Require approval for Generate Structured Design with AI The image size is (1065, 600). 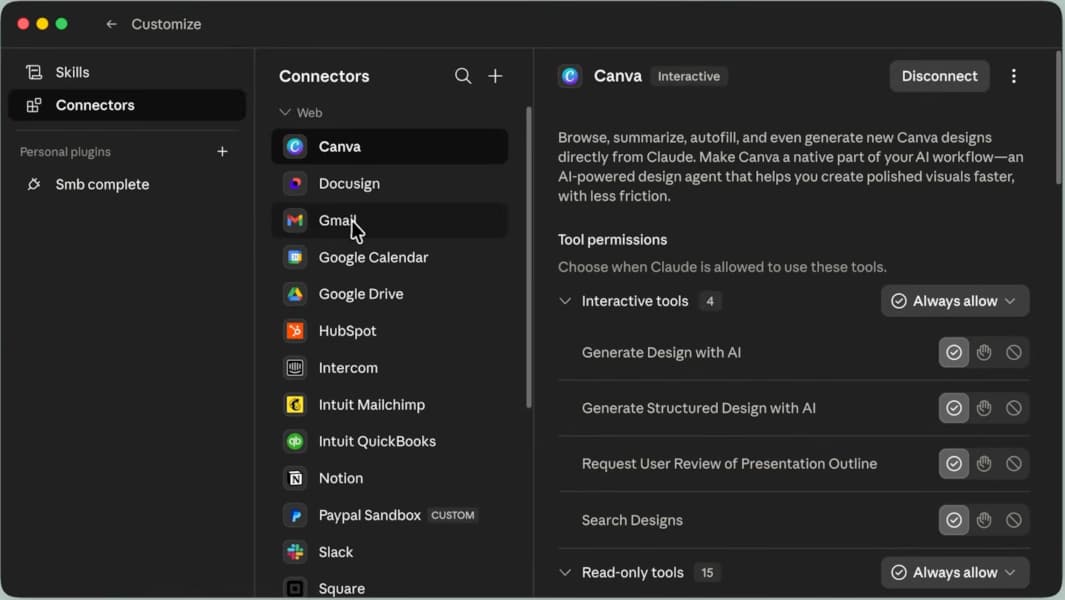tap(983, 408)
